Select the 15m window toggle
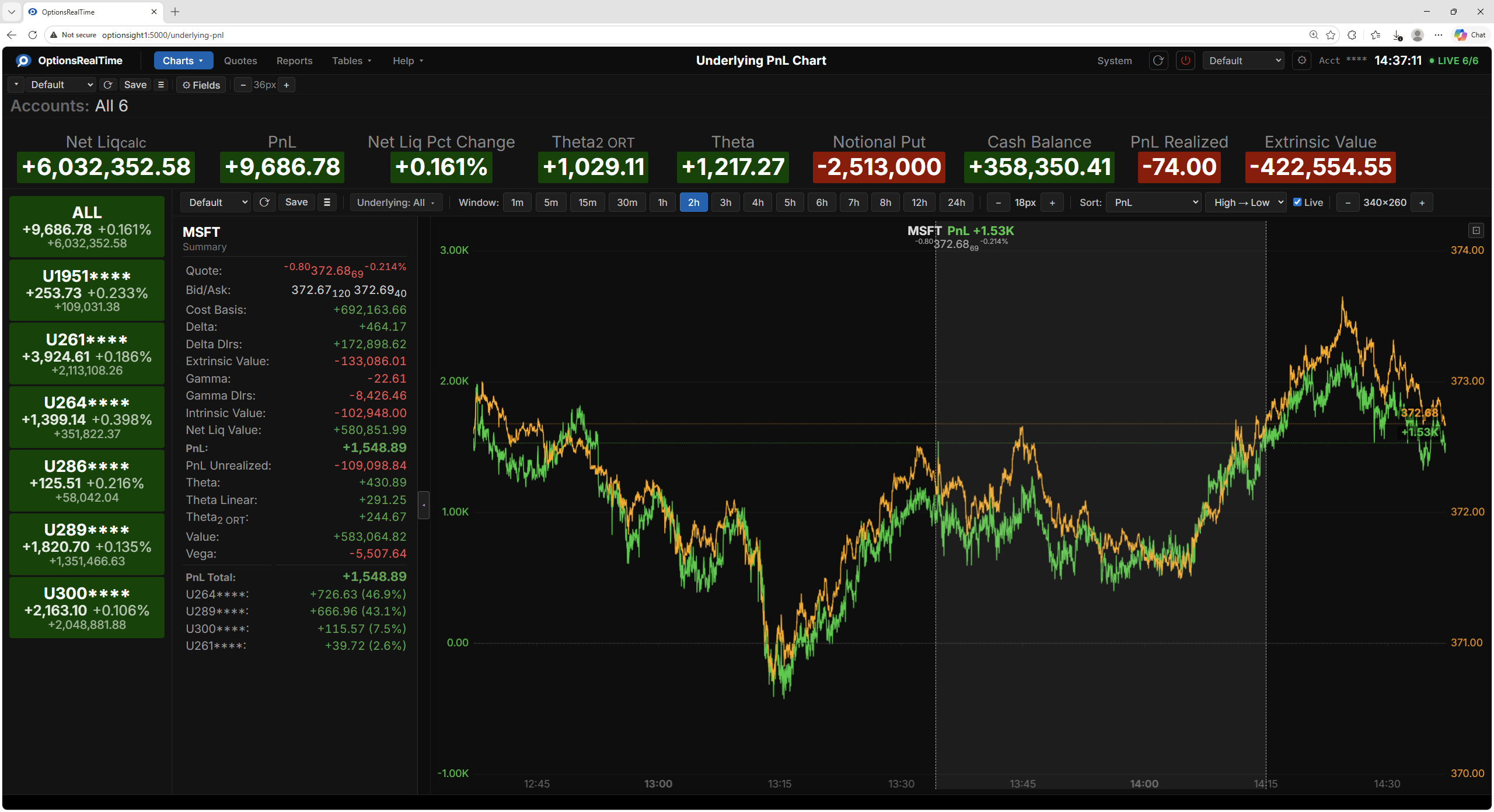Screen dimensions: 1494x812 (x=587, y=202)
